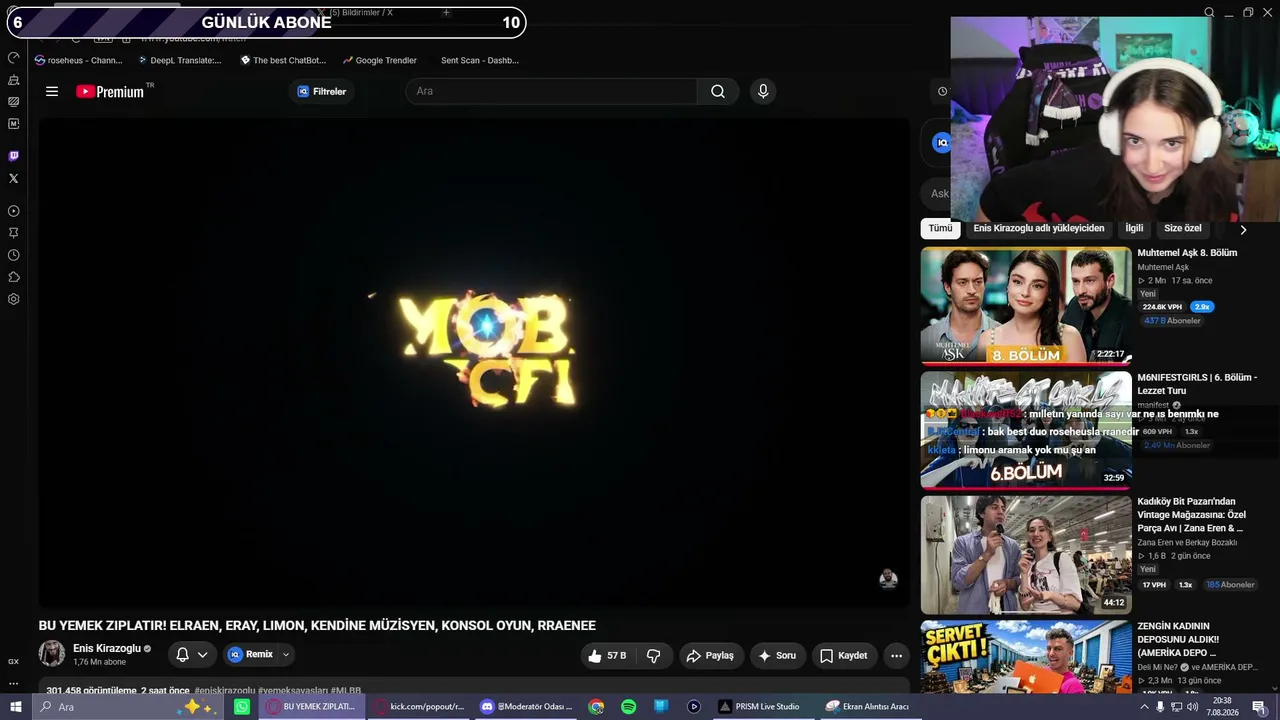Open Twitch in the browser sidebar
The width and height of the screenshot is (1280, 720).
[13, 156]
